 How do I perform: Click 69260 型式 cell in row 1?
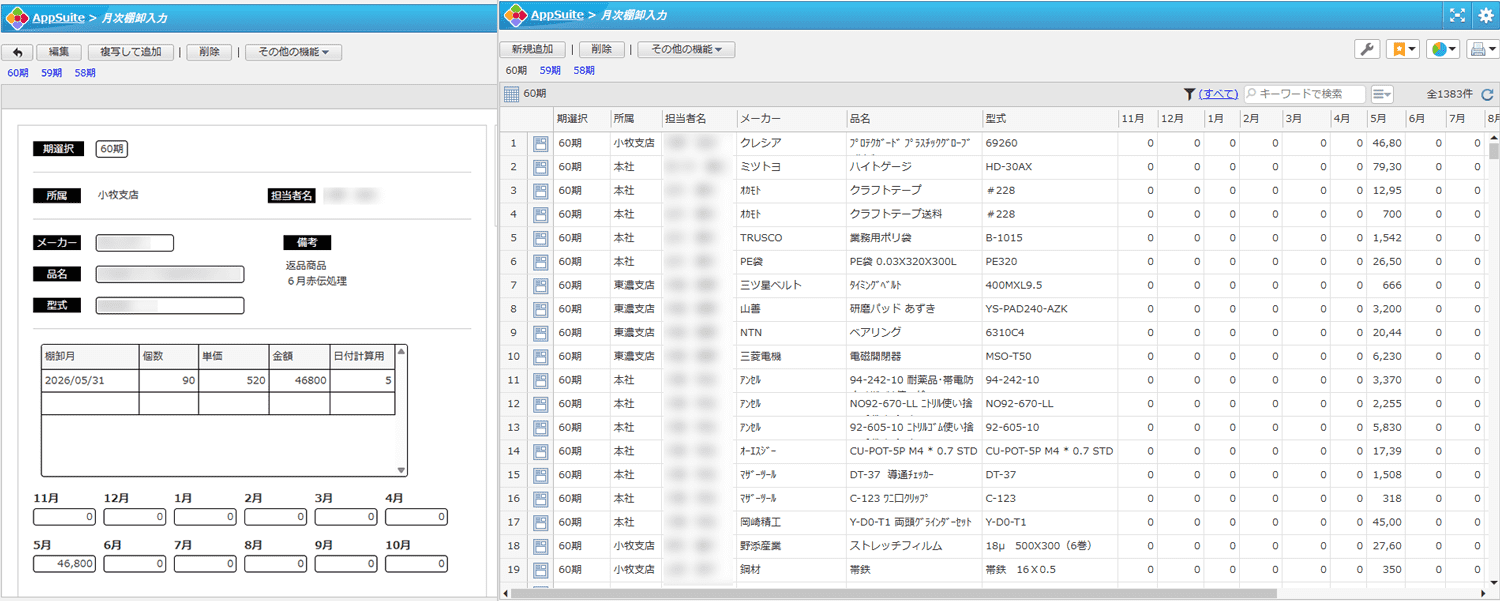[x=1048, y=143]
